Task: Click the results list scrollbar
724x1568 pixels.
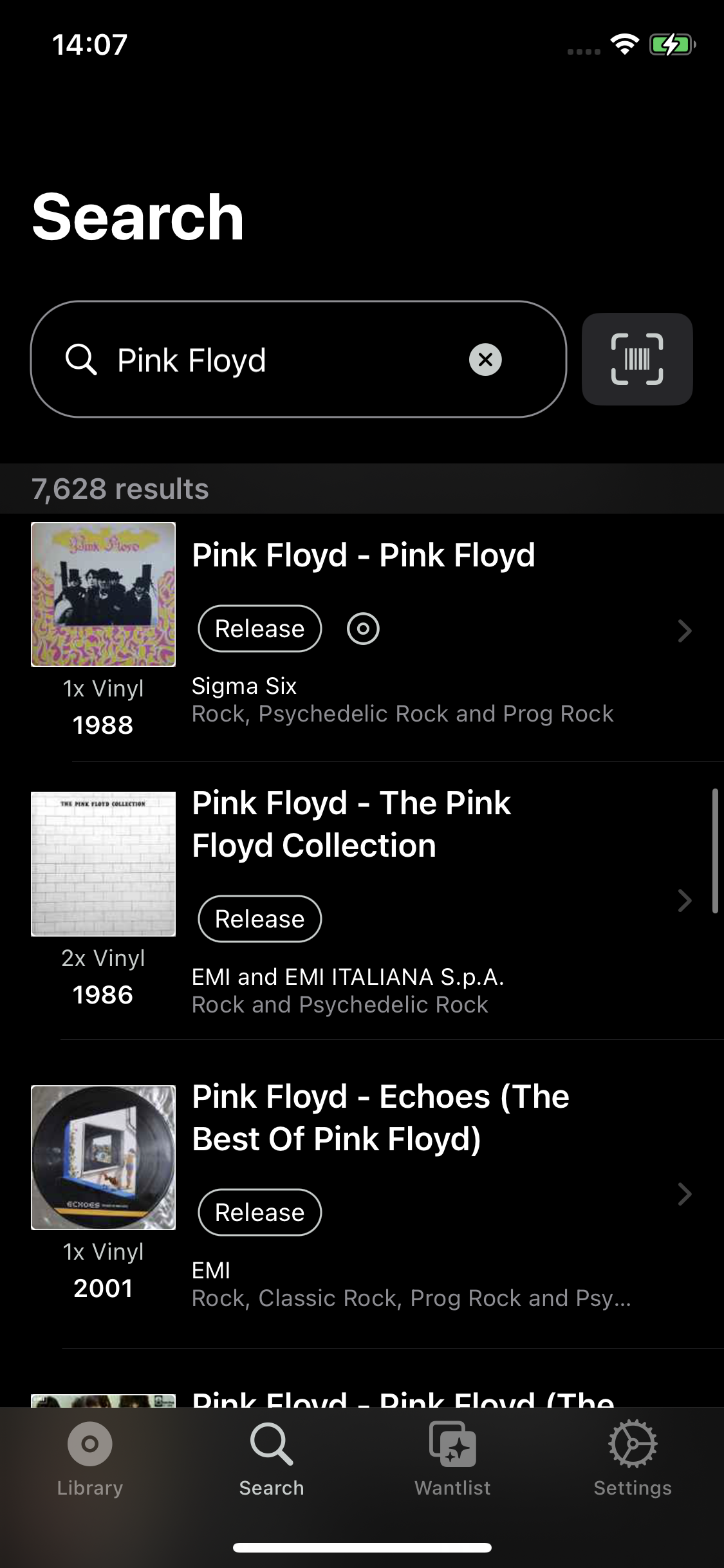Action: point(715,851)
